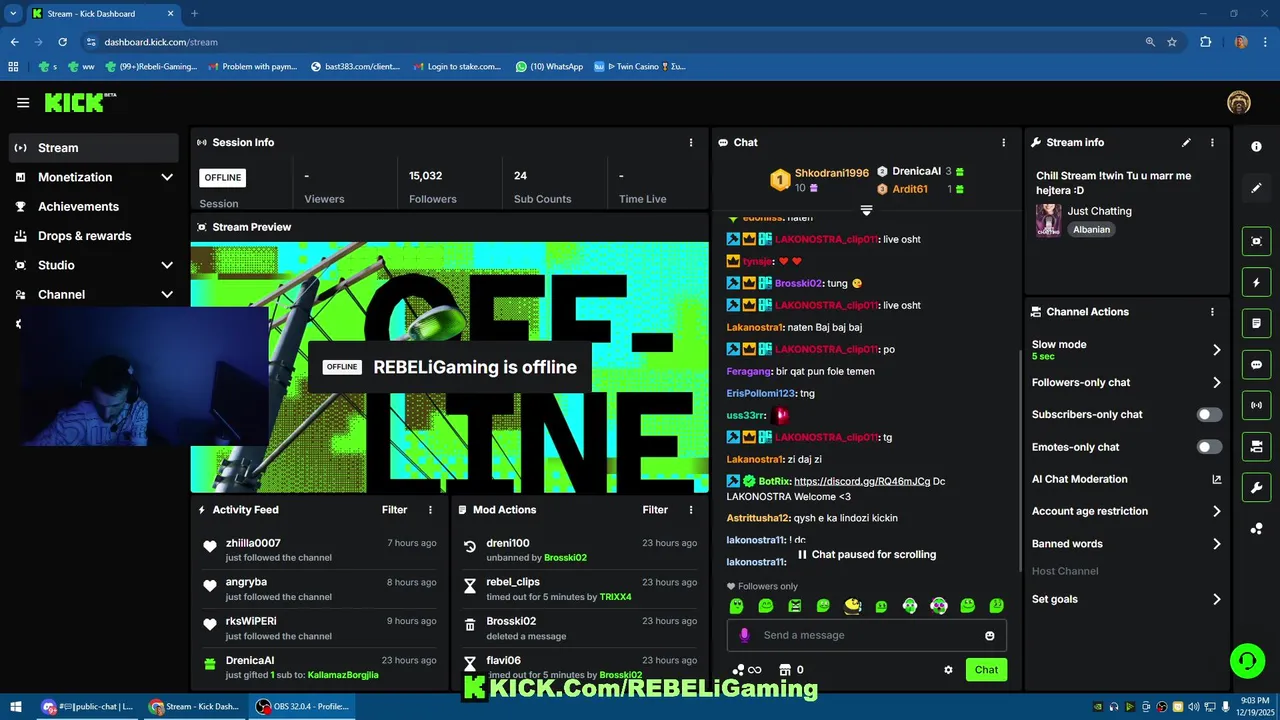
Task: Open OBS from the Windows taskbar
Action: click(302, 706)
